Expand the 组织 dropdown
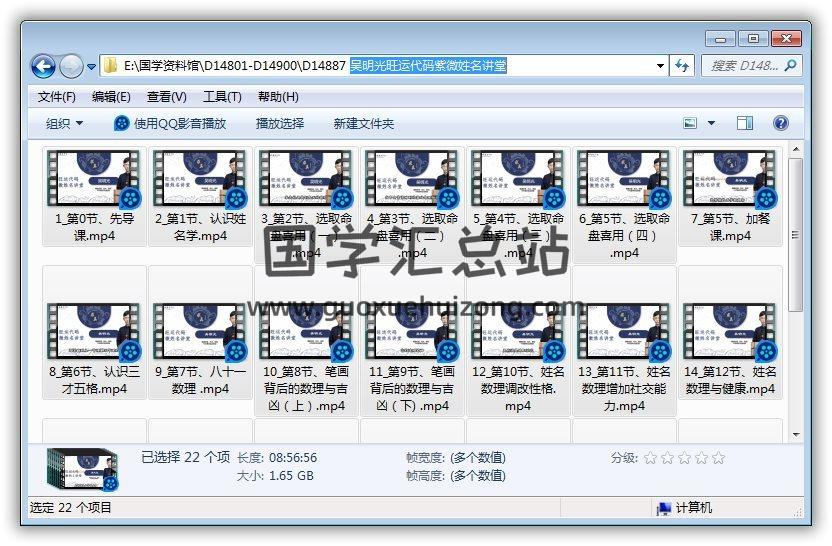The width and height of the screenshot is (832, 546). click(x=64, y=124)
